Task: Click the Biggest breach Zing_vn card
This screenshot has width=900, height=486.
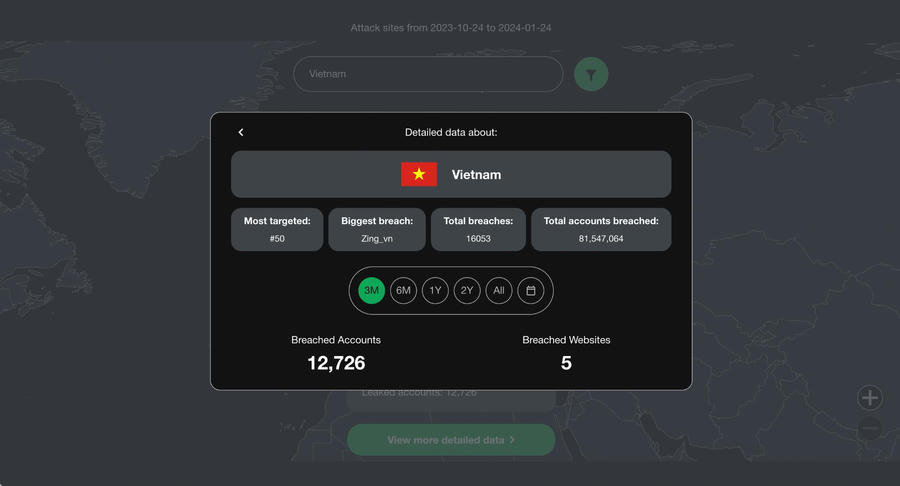Action: (377, 230)
